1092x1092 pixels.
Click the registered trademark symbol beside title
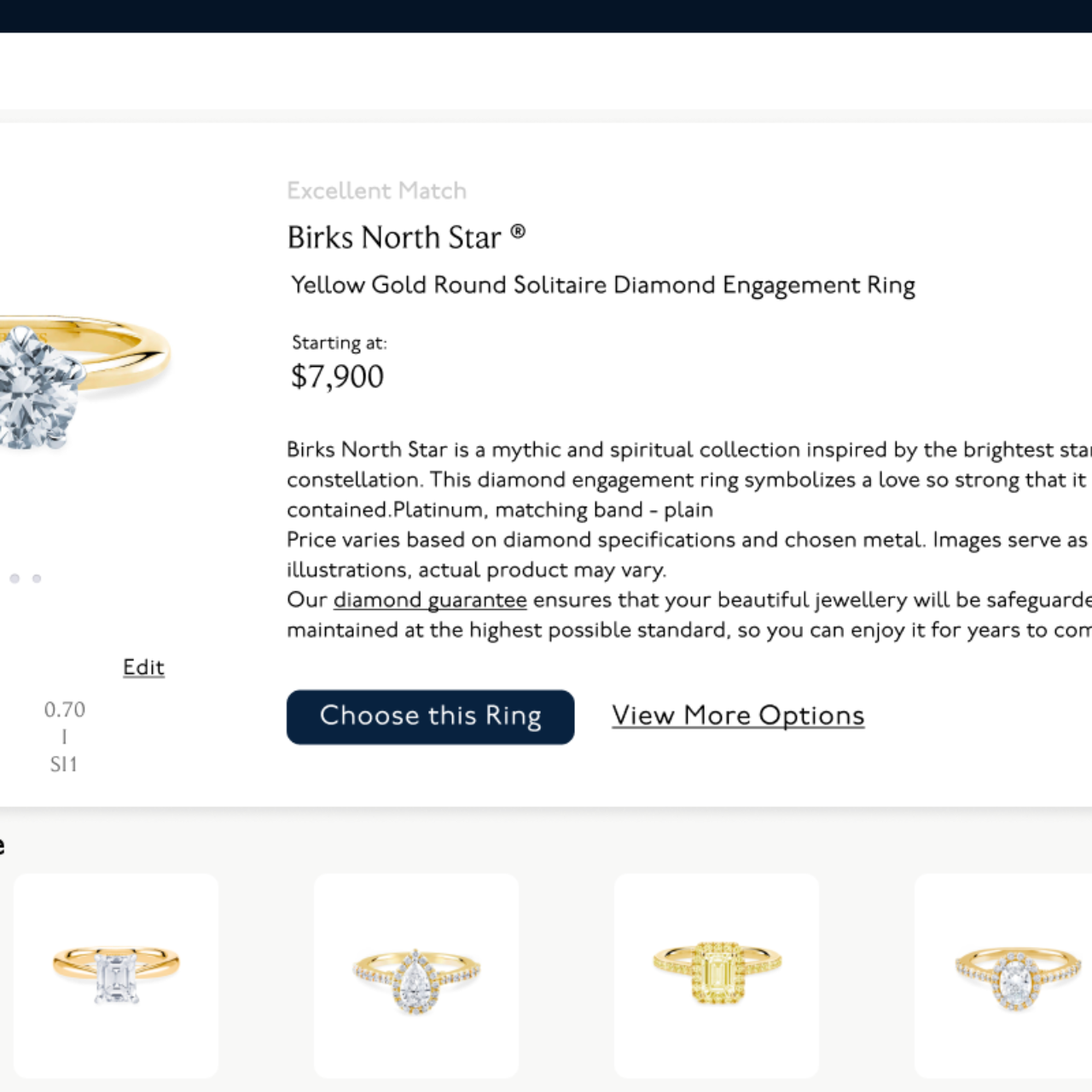pos(518,232)
